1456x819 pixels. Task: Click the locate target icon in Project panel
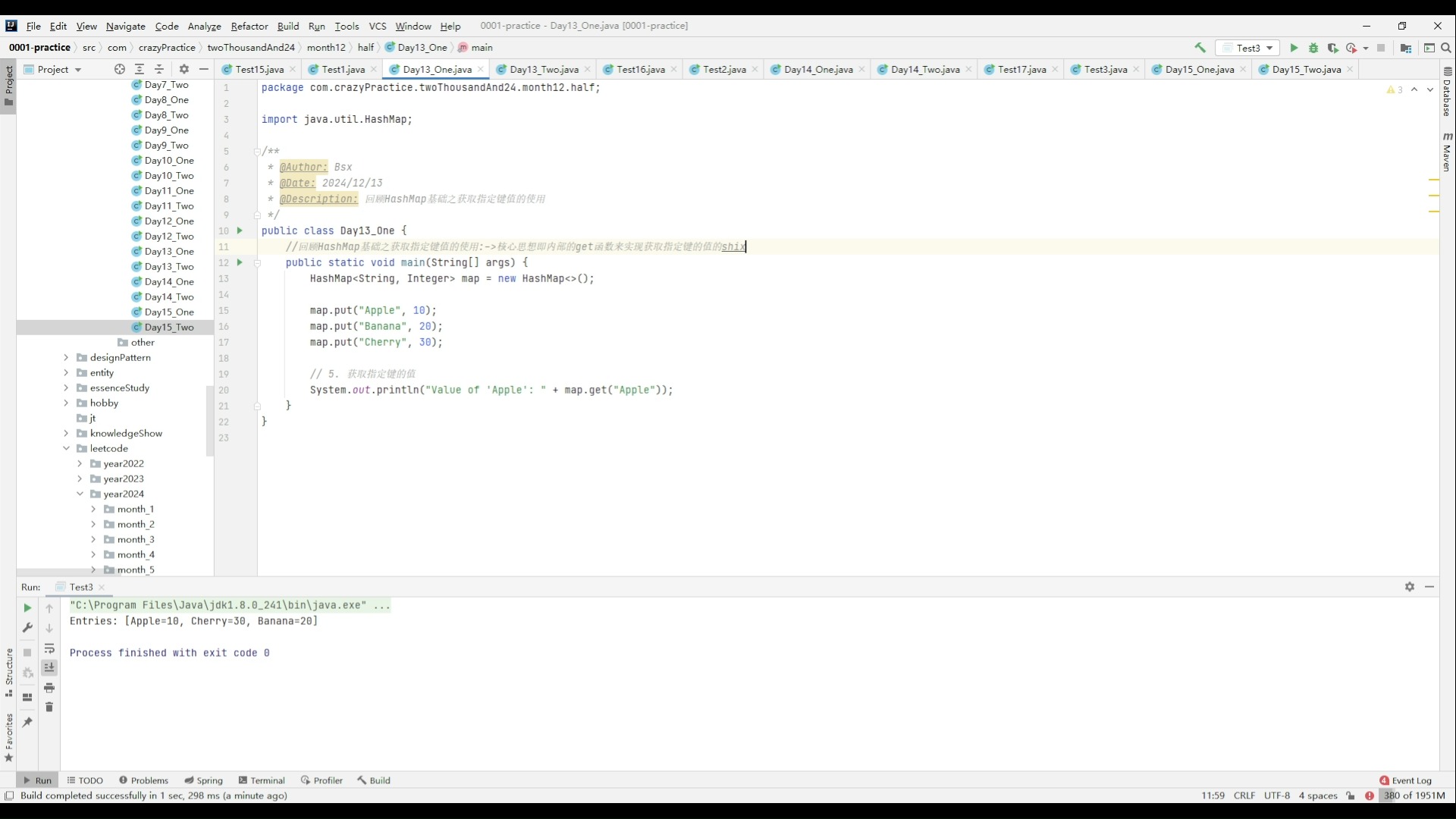click(119, 69)
